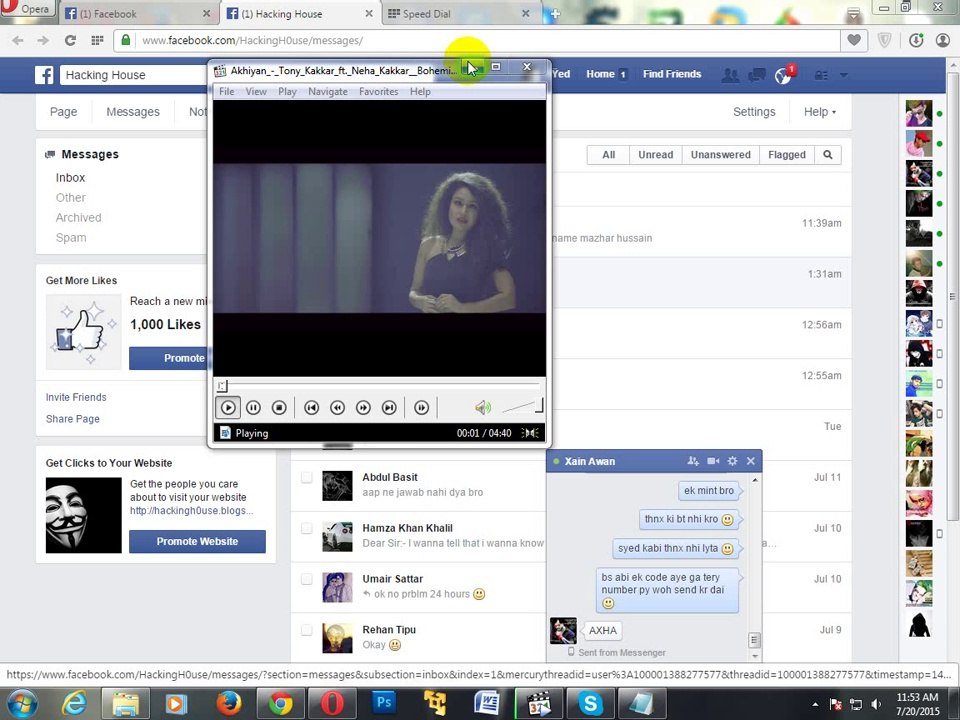Open the Share Page link
This screenshot has width=960, height=720.
pos(72,419)
